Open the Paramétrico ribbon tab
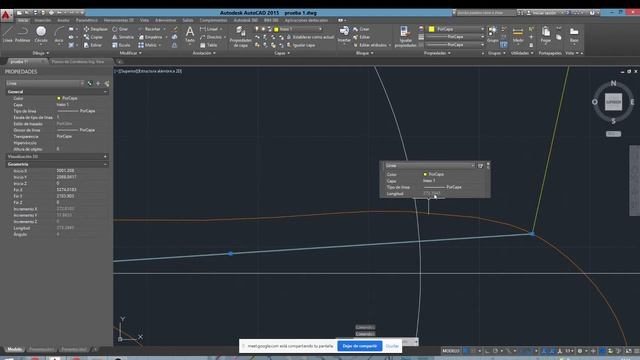The image size is (640, 360). 87,20
